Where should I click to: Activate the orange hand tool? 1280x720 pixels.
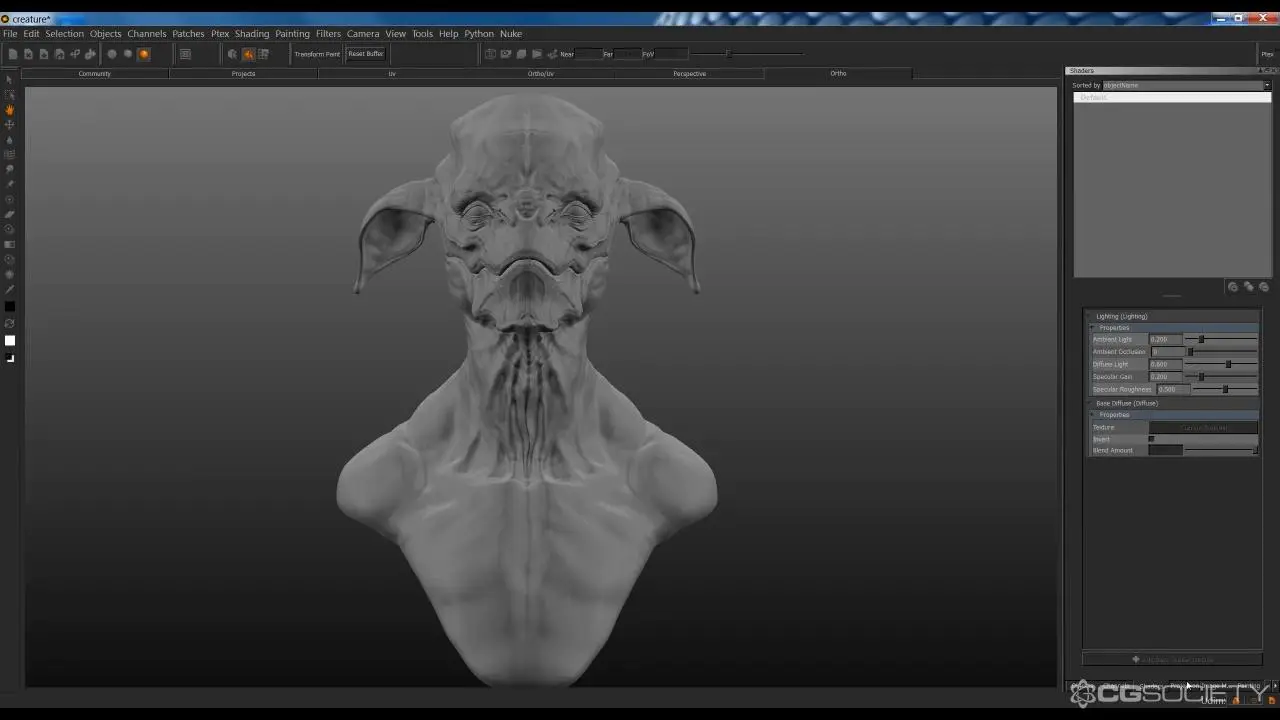(10, 110)
